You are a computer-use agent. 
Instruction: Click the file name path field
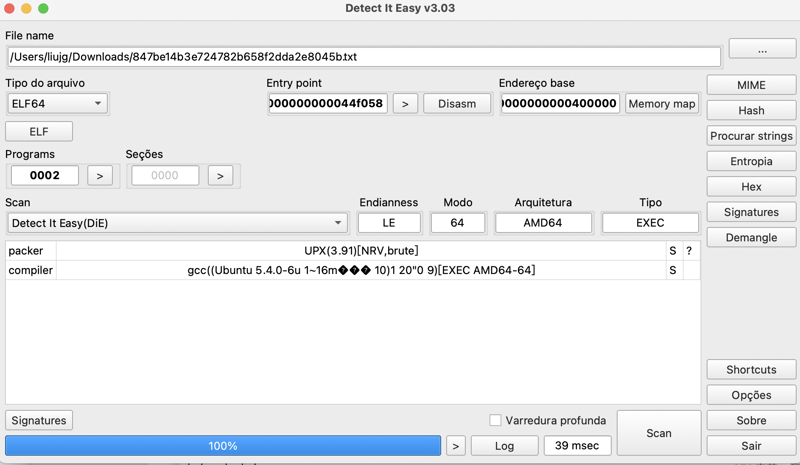click(364, 57)
